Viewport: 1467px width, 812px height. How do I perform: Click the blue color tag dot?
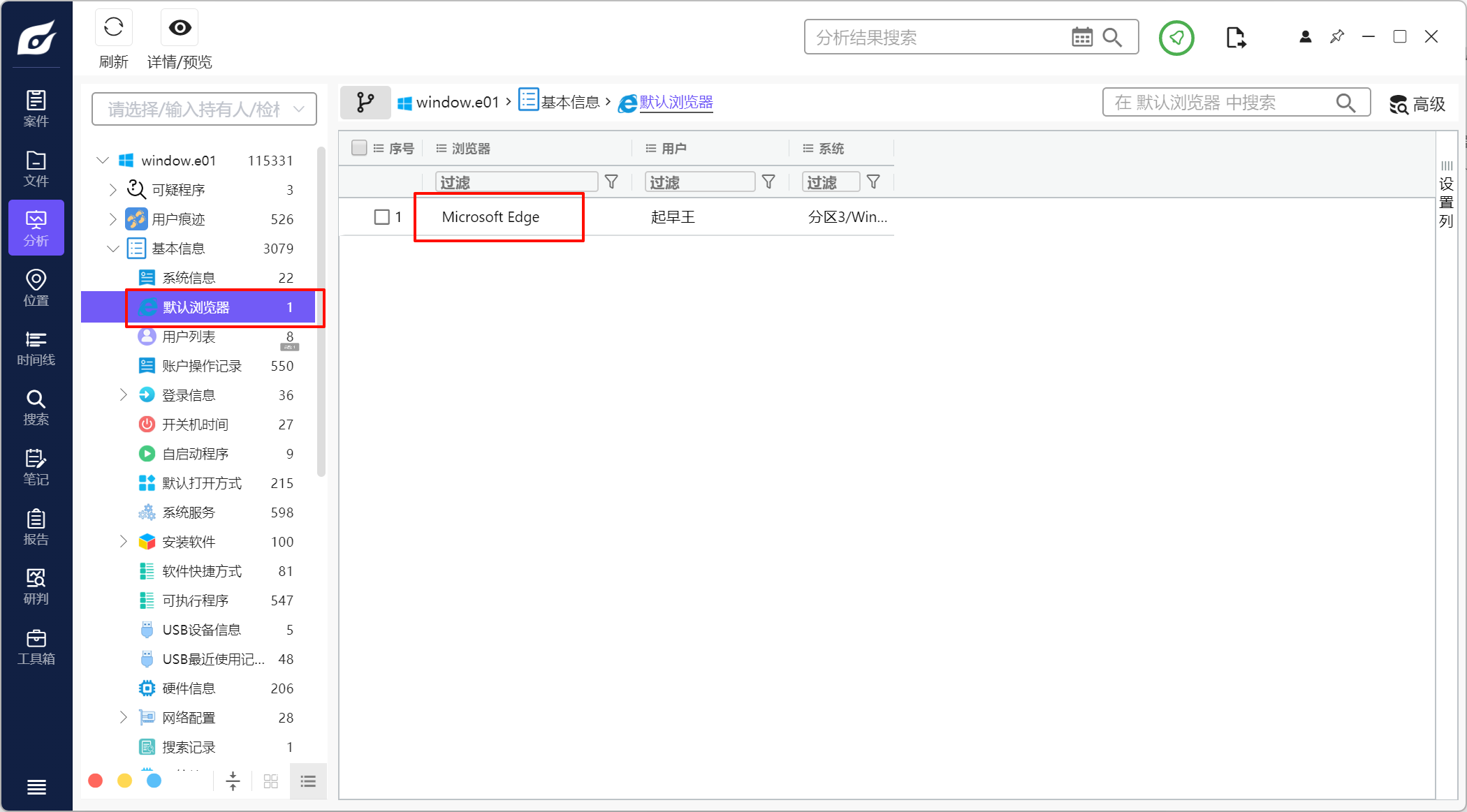coord(154,781)
